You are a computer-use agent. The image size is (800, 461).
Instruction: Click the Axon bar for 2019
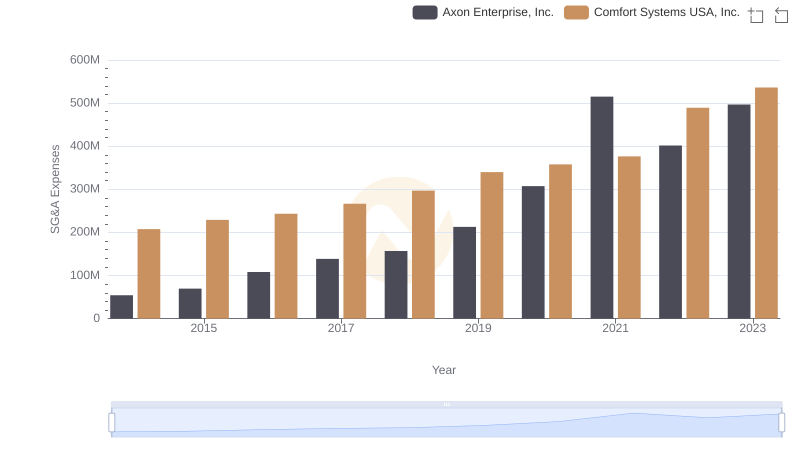coord(464,273)
